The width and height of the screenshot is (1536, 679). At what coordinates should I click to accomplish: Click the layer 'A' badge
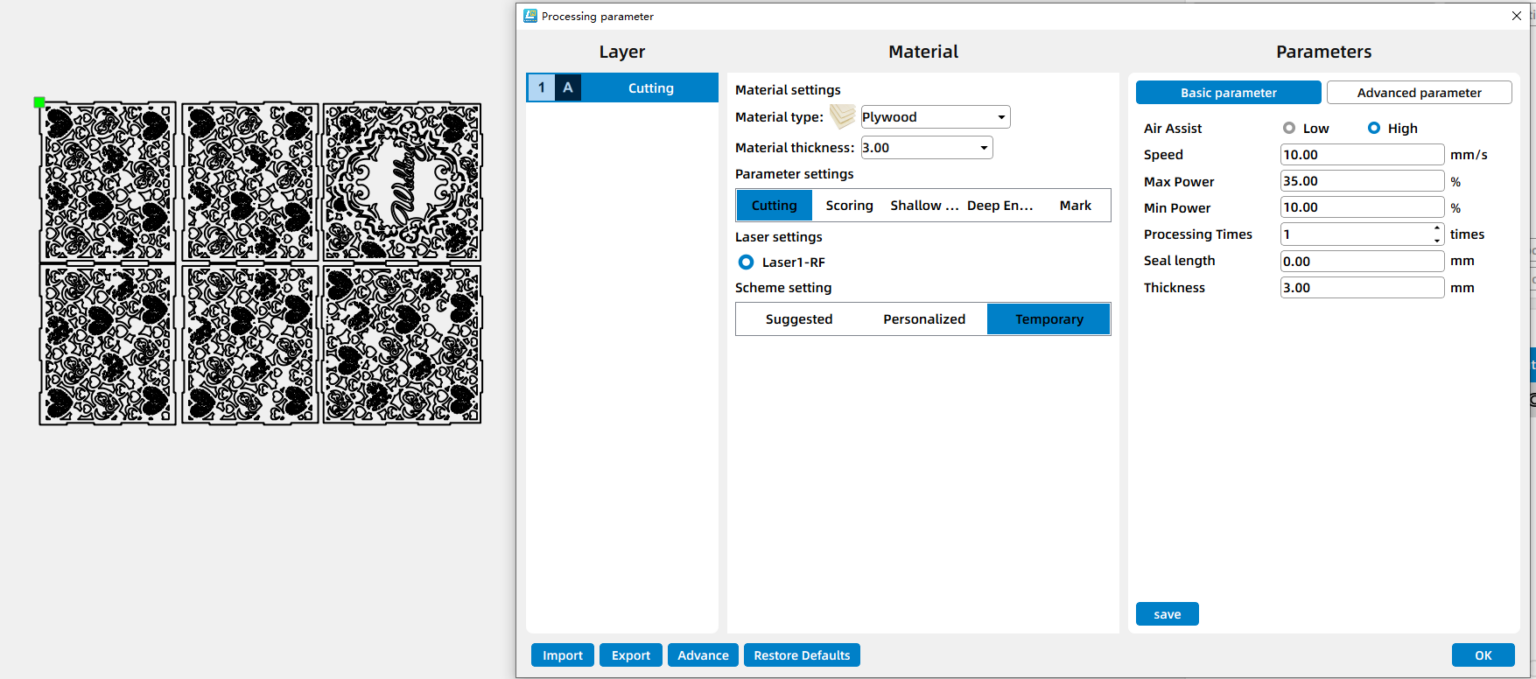(568, 88)
